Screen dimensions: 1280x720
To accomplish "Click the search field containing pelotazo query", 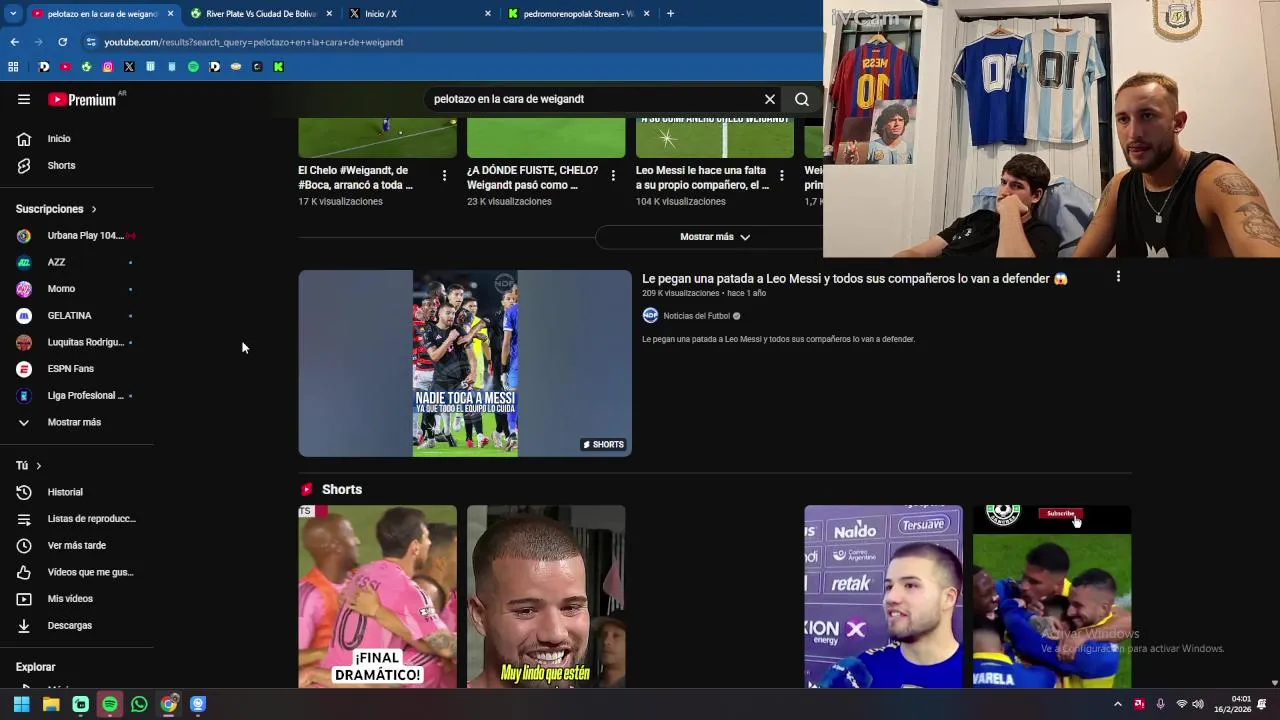I will pos(595,99).
